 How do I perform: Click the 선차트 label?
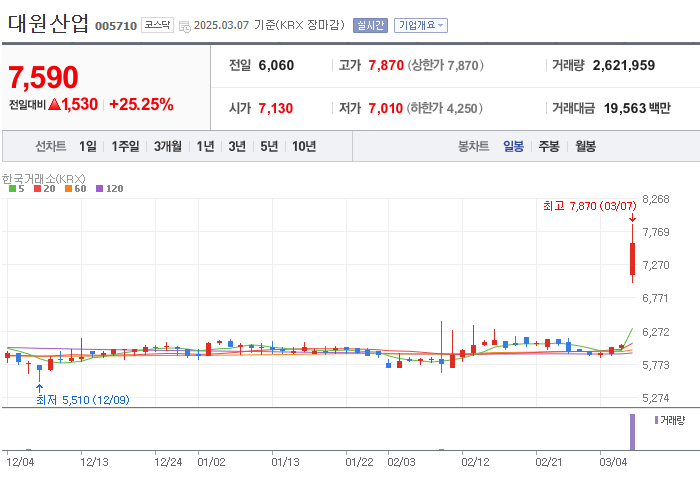[50, 146]
